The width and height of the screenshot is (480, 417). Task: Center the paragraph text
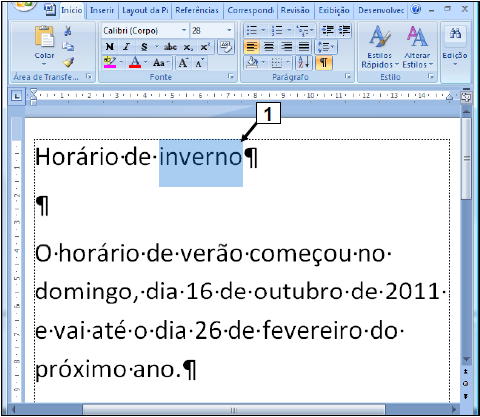point(269,47)
